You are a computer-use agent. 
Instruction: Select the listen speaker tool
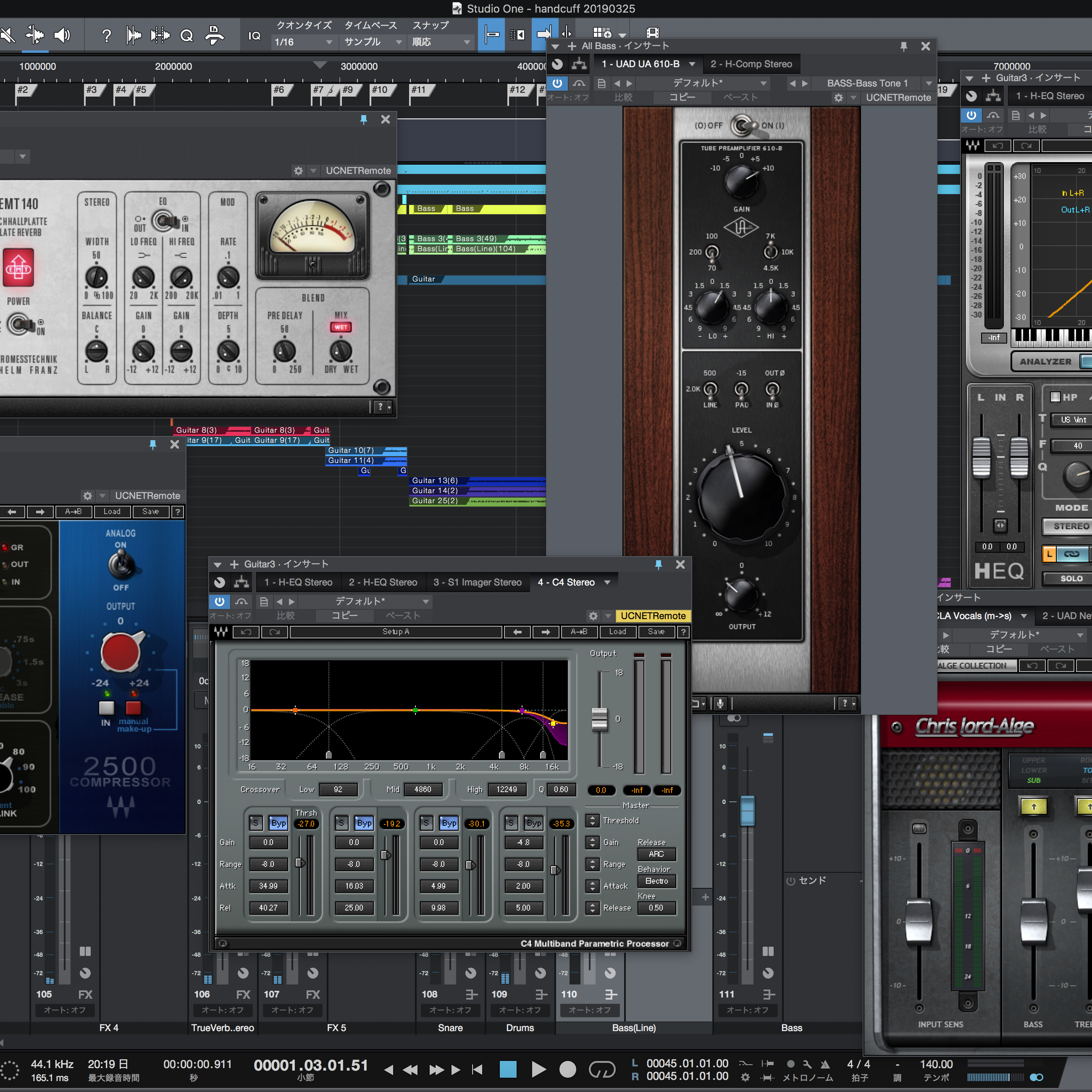pyautogui.click(x=62, y=35)
